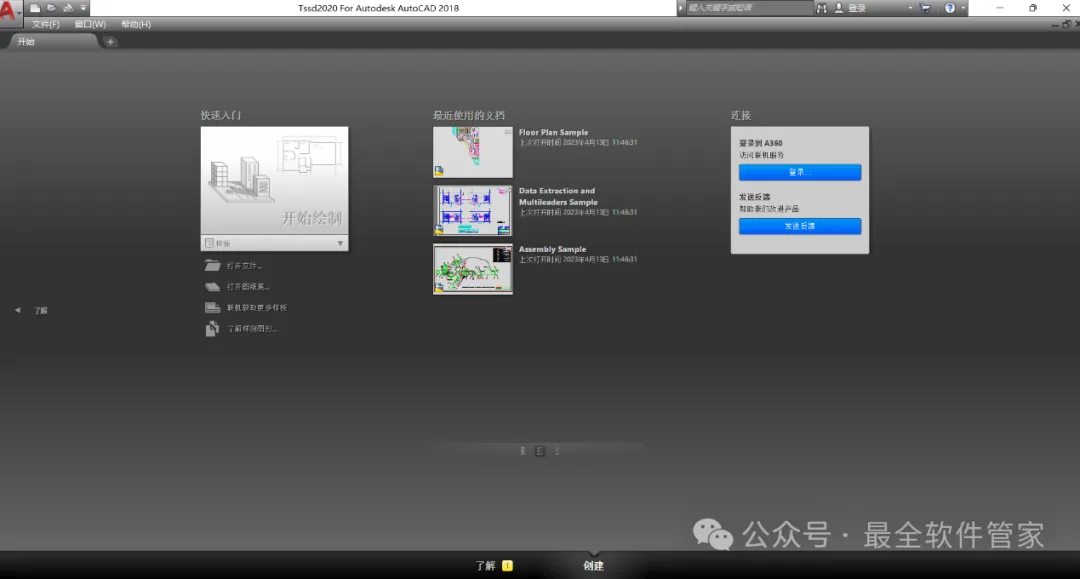
Task: Click the folder icon for 打开文件
Action: pos(213,266)
